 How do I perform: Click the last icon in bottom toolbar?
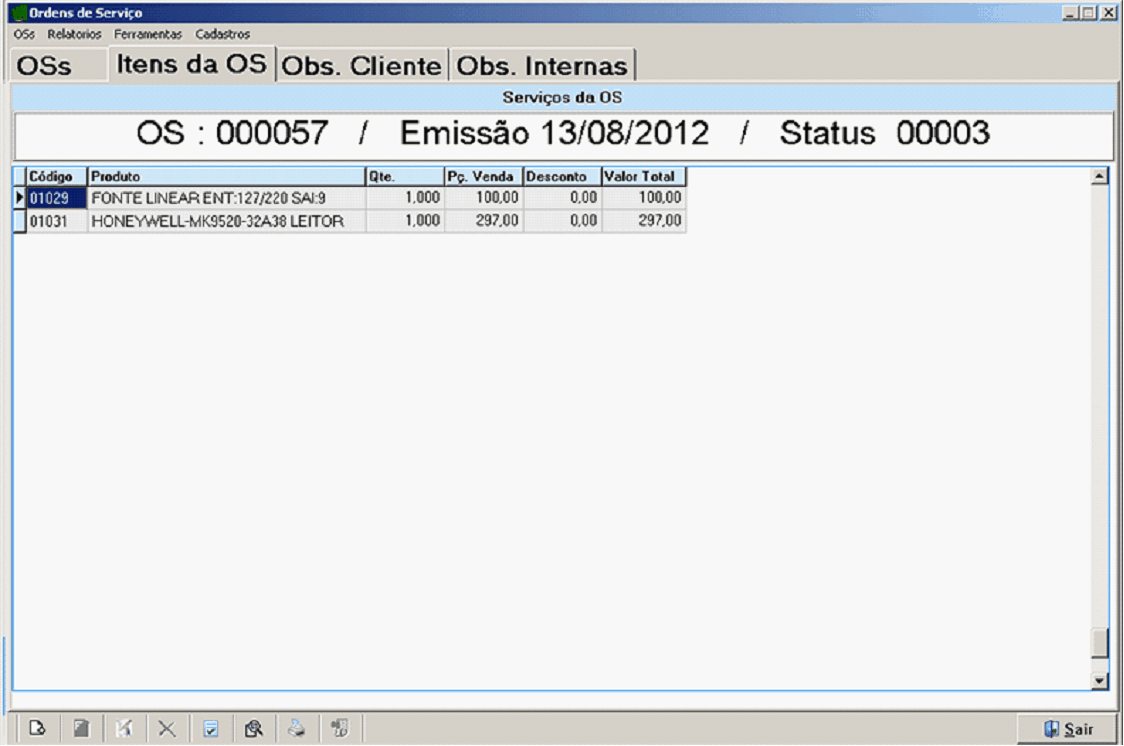(x=340, y=729)
